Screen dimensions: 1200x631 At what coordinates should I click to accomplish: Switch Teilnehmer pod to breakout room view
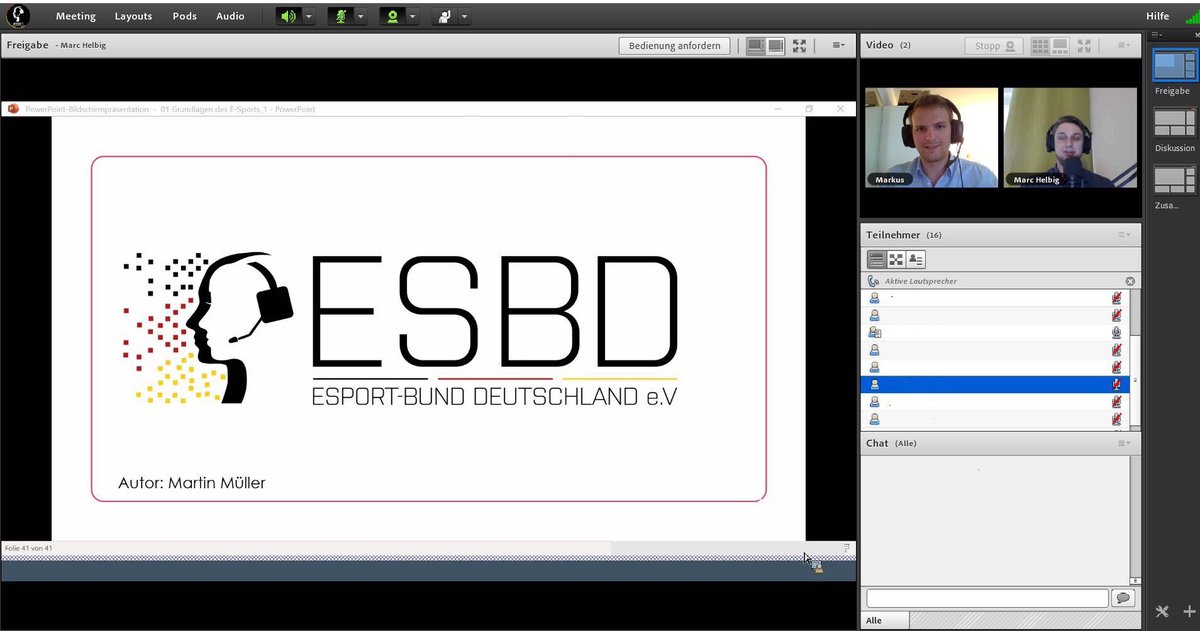[x=896, y=259]
